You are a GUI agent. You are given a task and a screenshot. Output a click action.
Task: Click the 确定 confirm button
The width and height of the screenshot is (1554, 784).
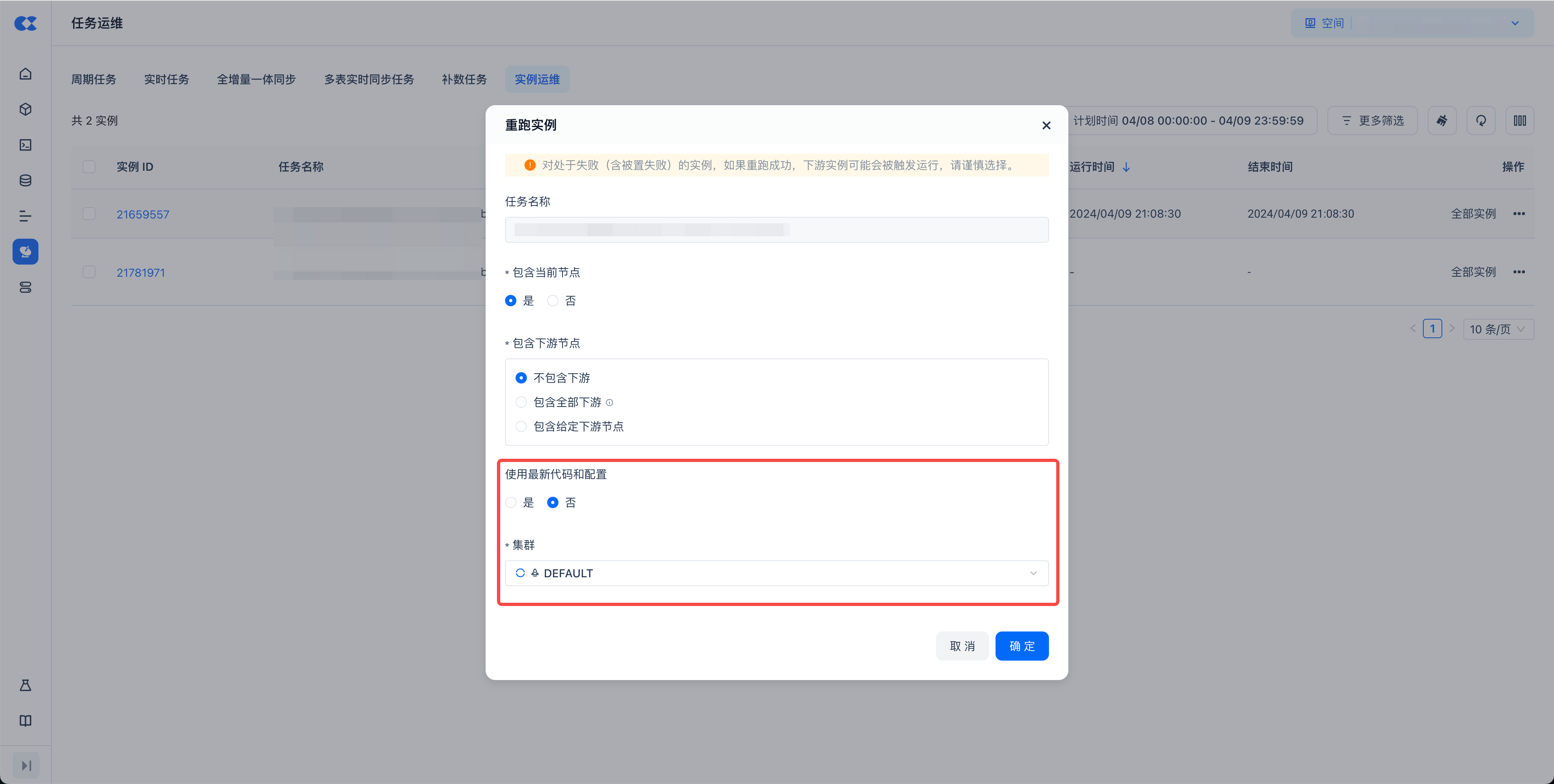pyautogui.click(x=1021, y=646)
